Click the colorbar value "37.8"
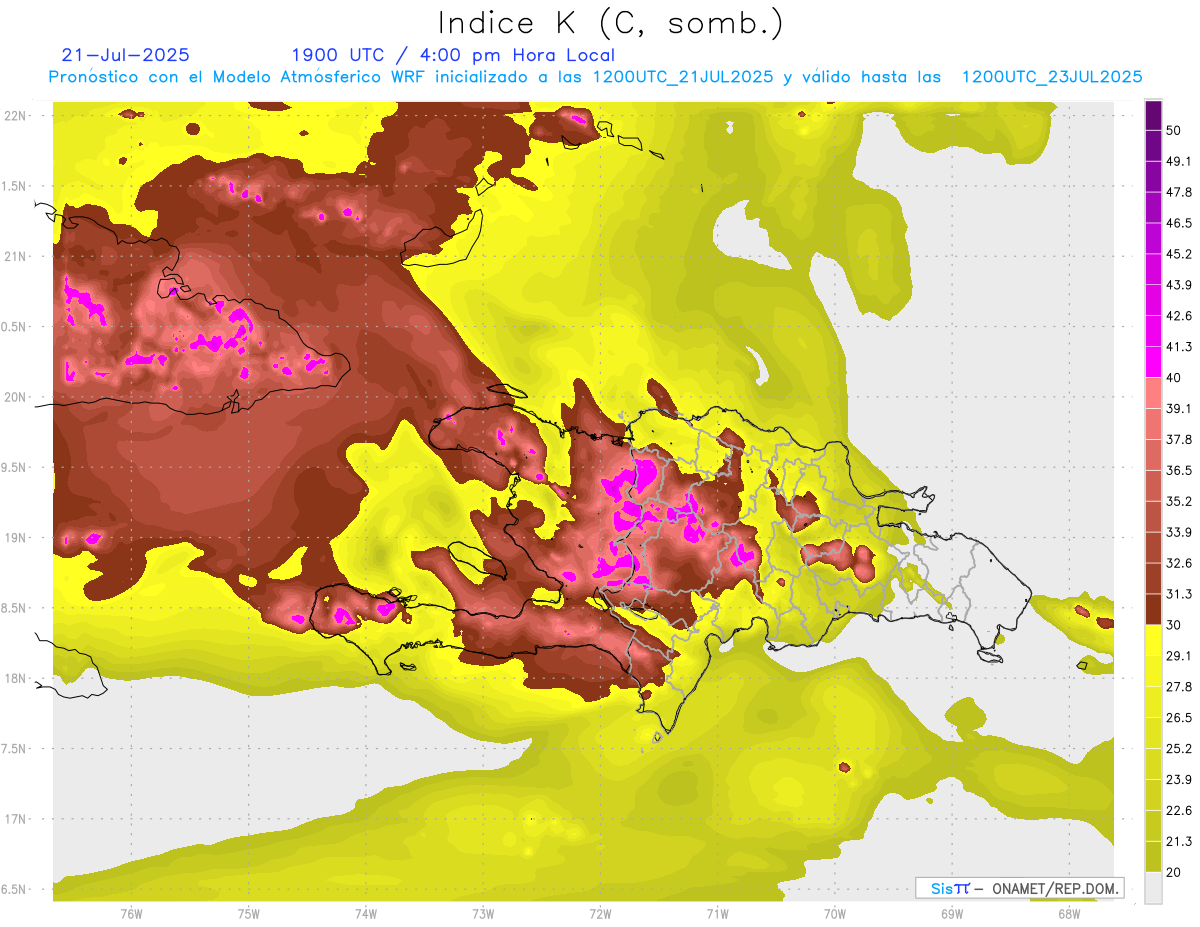 pyautogui.click(x=1179, y=439)
